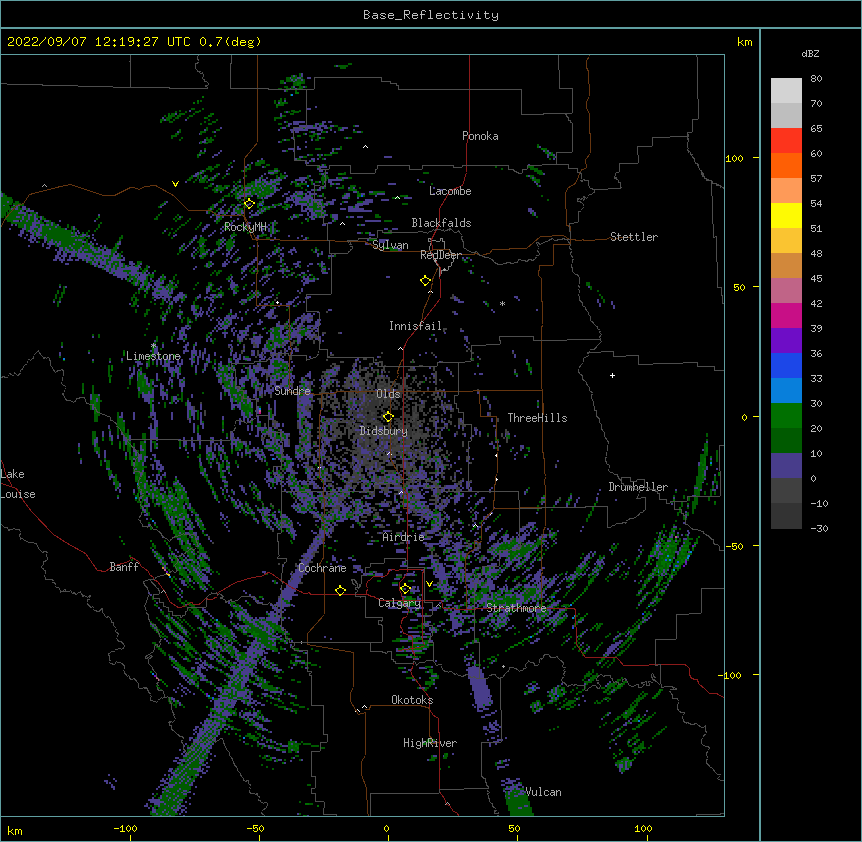
Task: Pick the purple 39 dBZ legend swatch
Action: (786, 340)
